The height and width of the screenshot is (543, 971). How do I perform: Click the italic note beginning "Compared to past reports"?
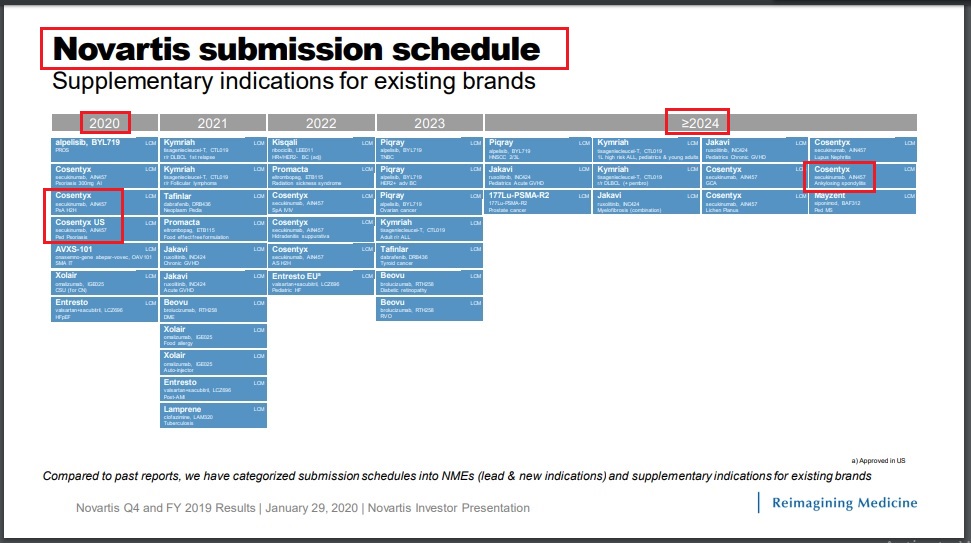pos(457,476)
